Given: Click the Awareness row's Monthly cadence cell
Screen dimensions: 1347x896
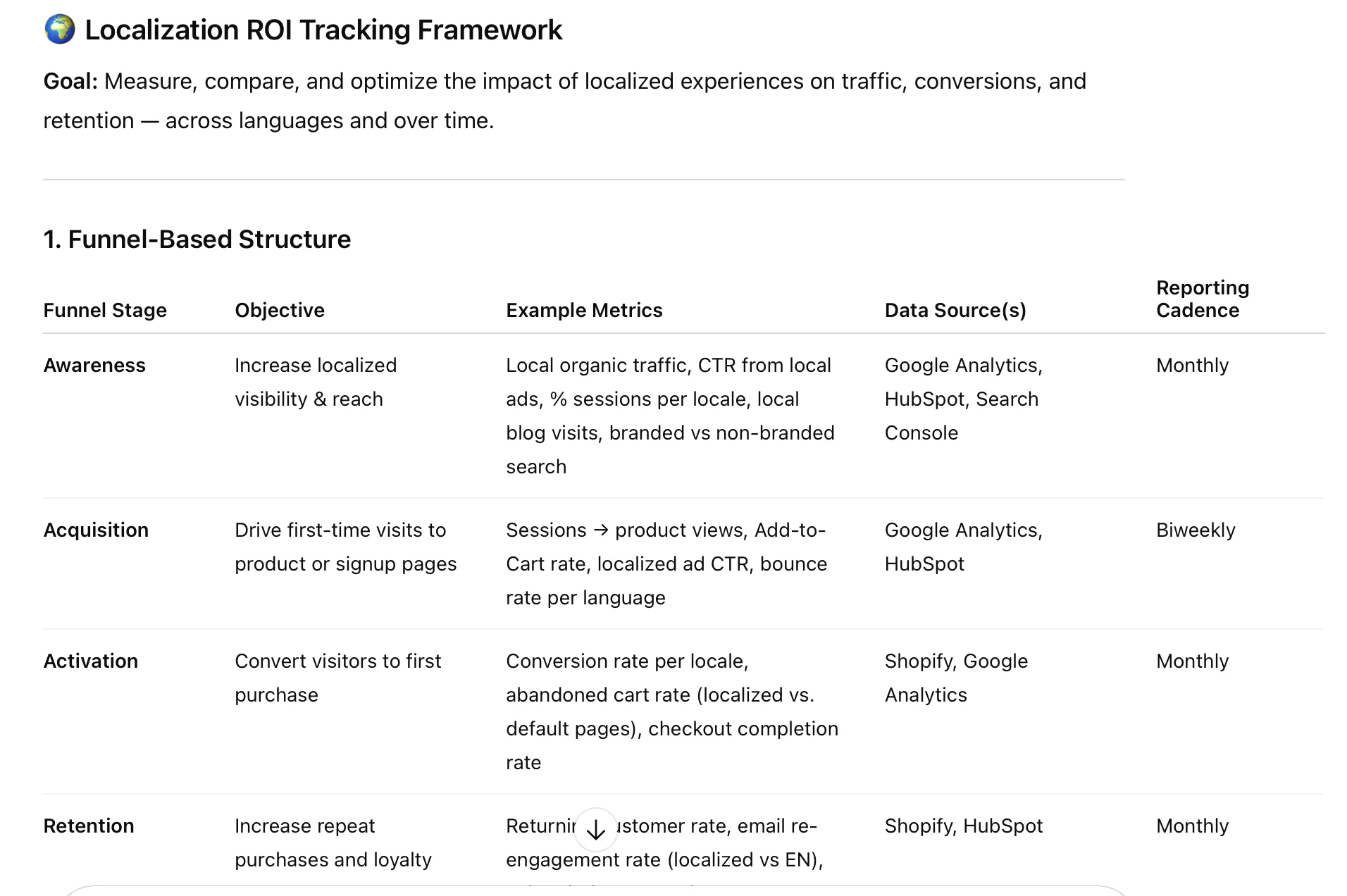Looking at the screenshot, I should (x=1192, y=365).
